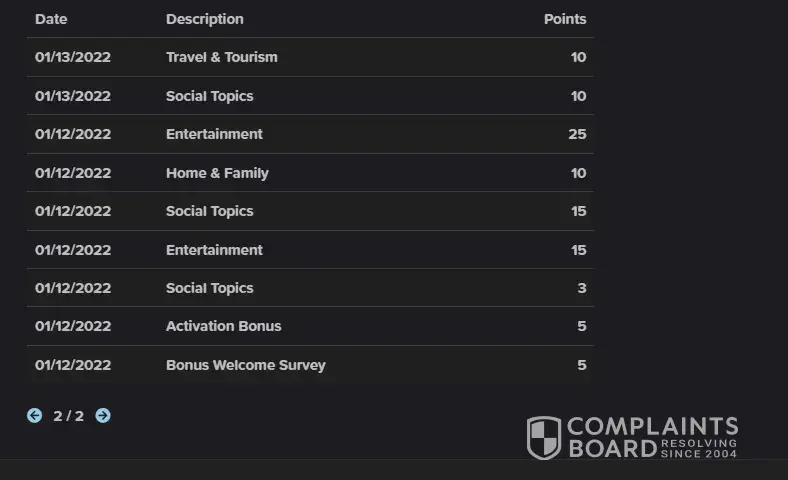
Task: Click the Description column header
Action: pyautogui.click(x=204, y=19)
